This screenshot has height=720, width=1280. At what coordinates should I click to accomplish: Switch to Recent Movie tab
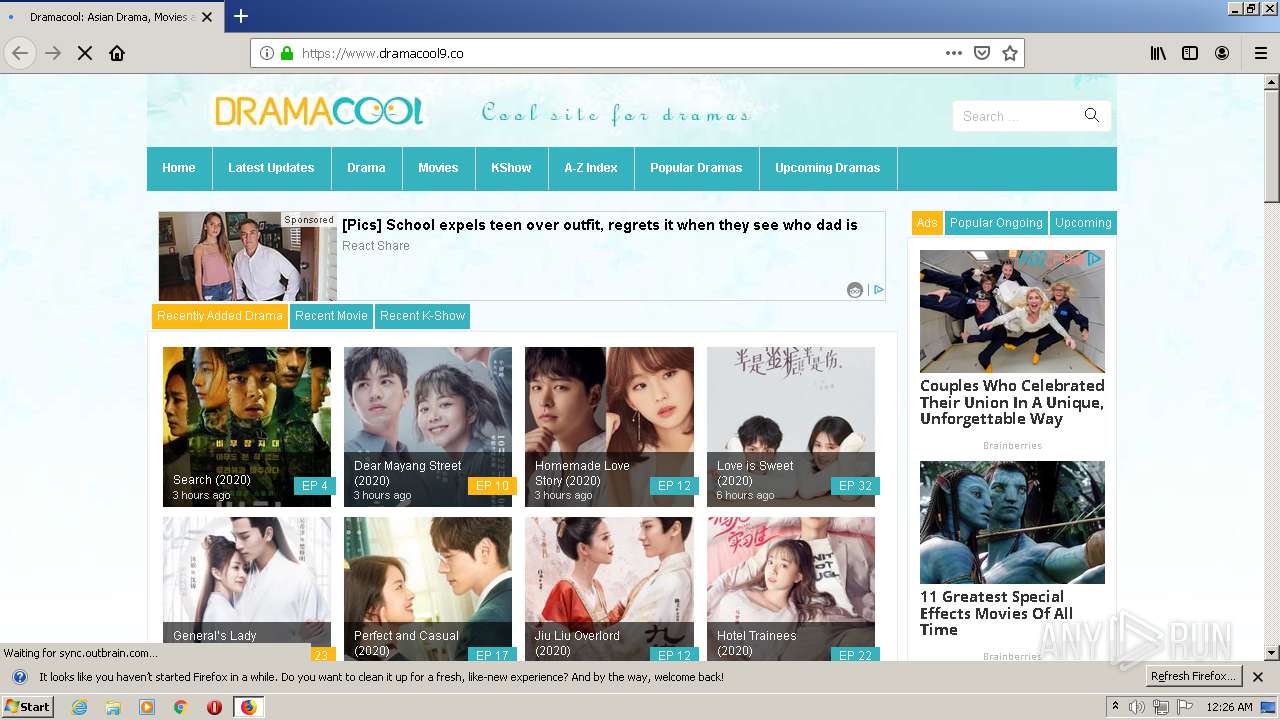[331, 316]
